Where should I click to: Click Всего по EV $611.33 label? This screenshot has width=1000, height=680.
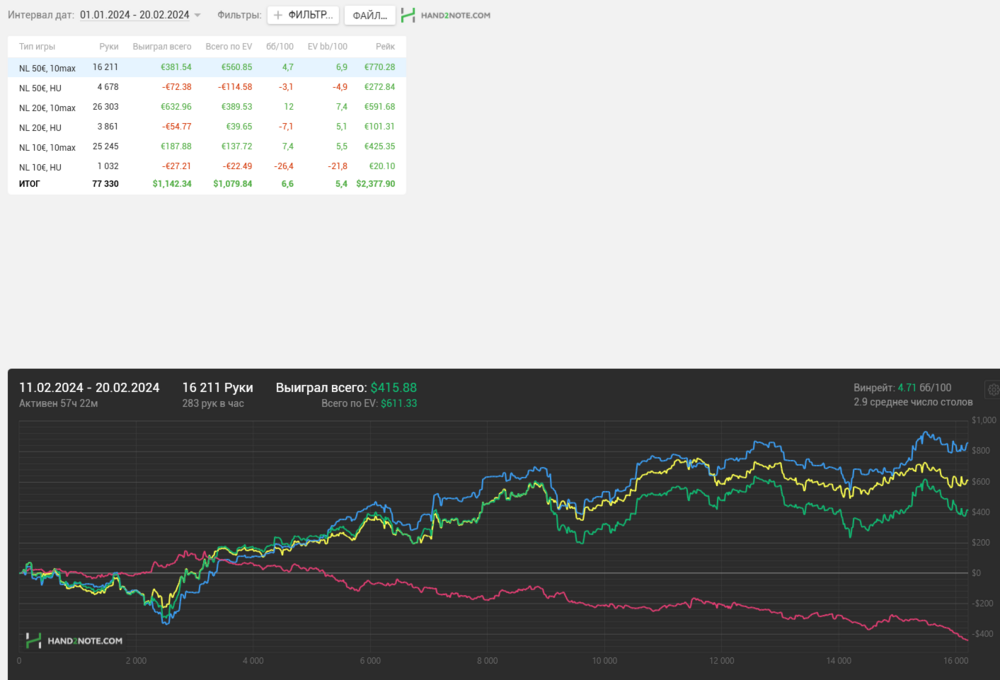369,404
